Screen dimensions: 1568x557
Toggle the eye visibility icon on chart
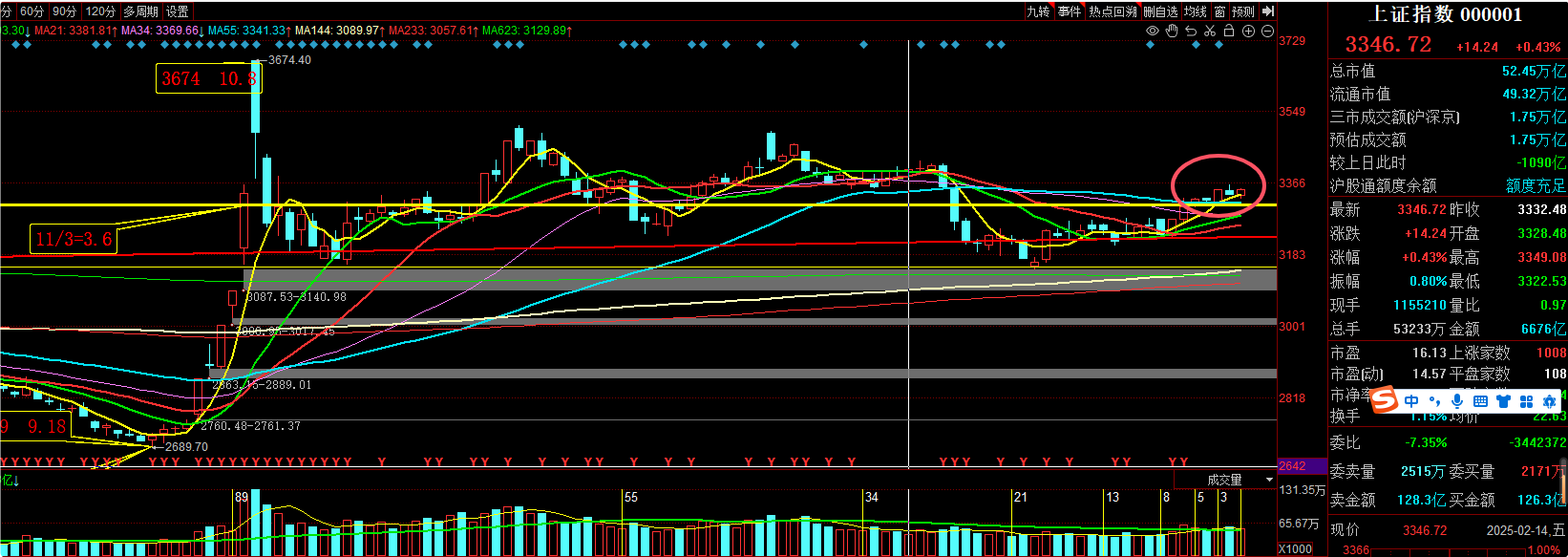click(x=1153, y=31)
